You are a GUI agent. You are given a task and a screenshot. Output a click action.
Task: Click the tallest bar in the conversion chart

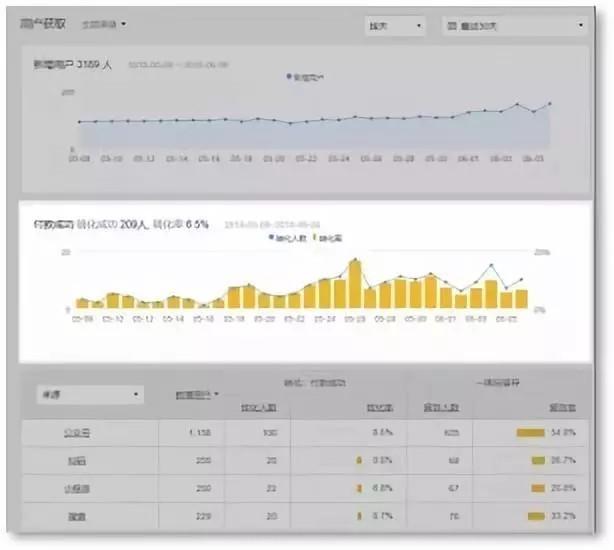coord(355,284)
